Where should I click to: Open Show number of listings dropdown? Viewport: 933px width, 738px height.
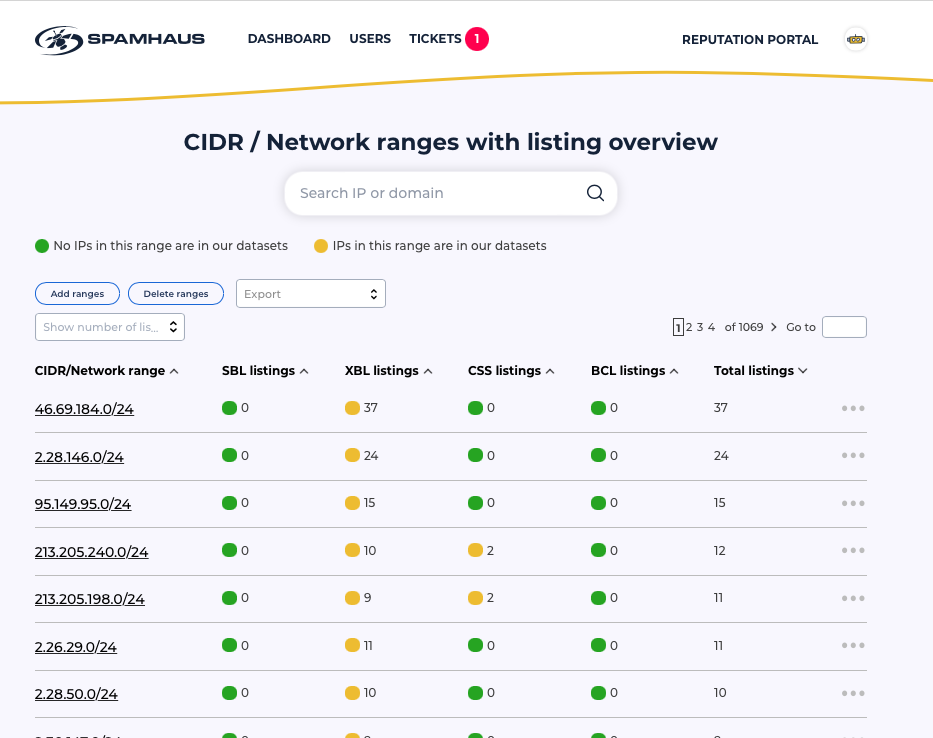tap(110, 327)
